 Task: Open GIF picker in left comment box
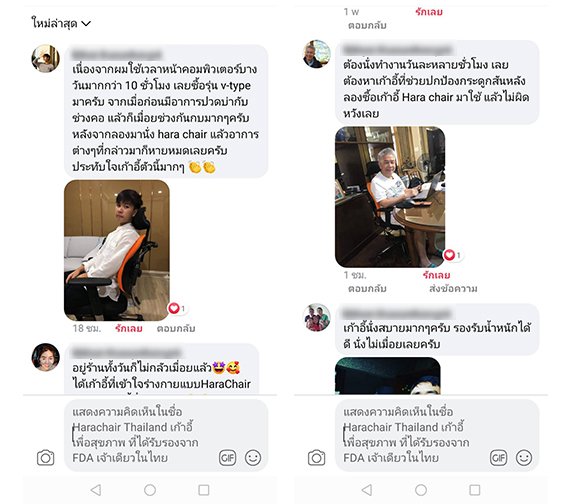[228, 458]
